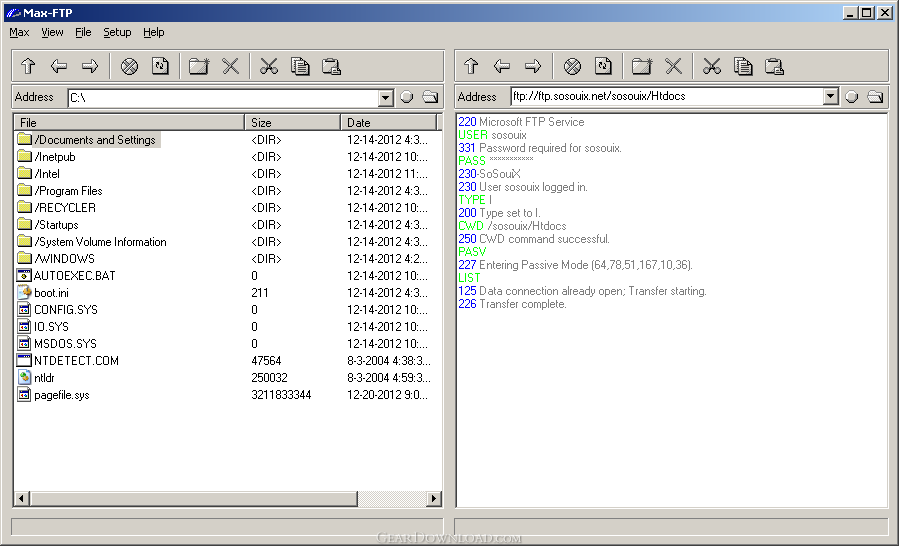The height and width of the screenshot is (546, 899).
Task: Expand the ftp address dropdown
Action: tap(830, 96)
